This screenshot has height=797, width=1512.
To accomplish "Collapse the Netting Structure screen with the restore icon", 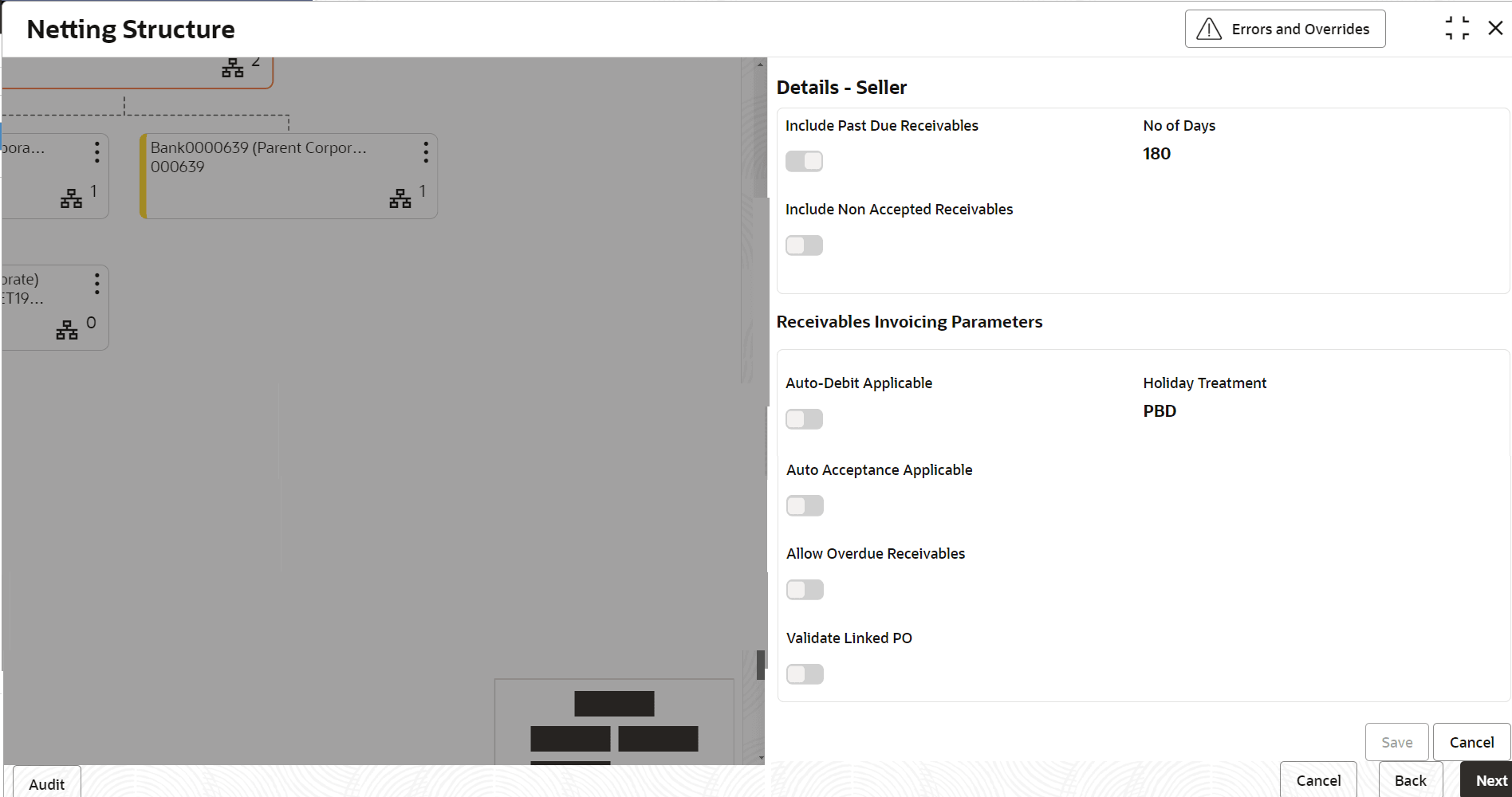I will click(x=1457, y=29).
